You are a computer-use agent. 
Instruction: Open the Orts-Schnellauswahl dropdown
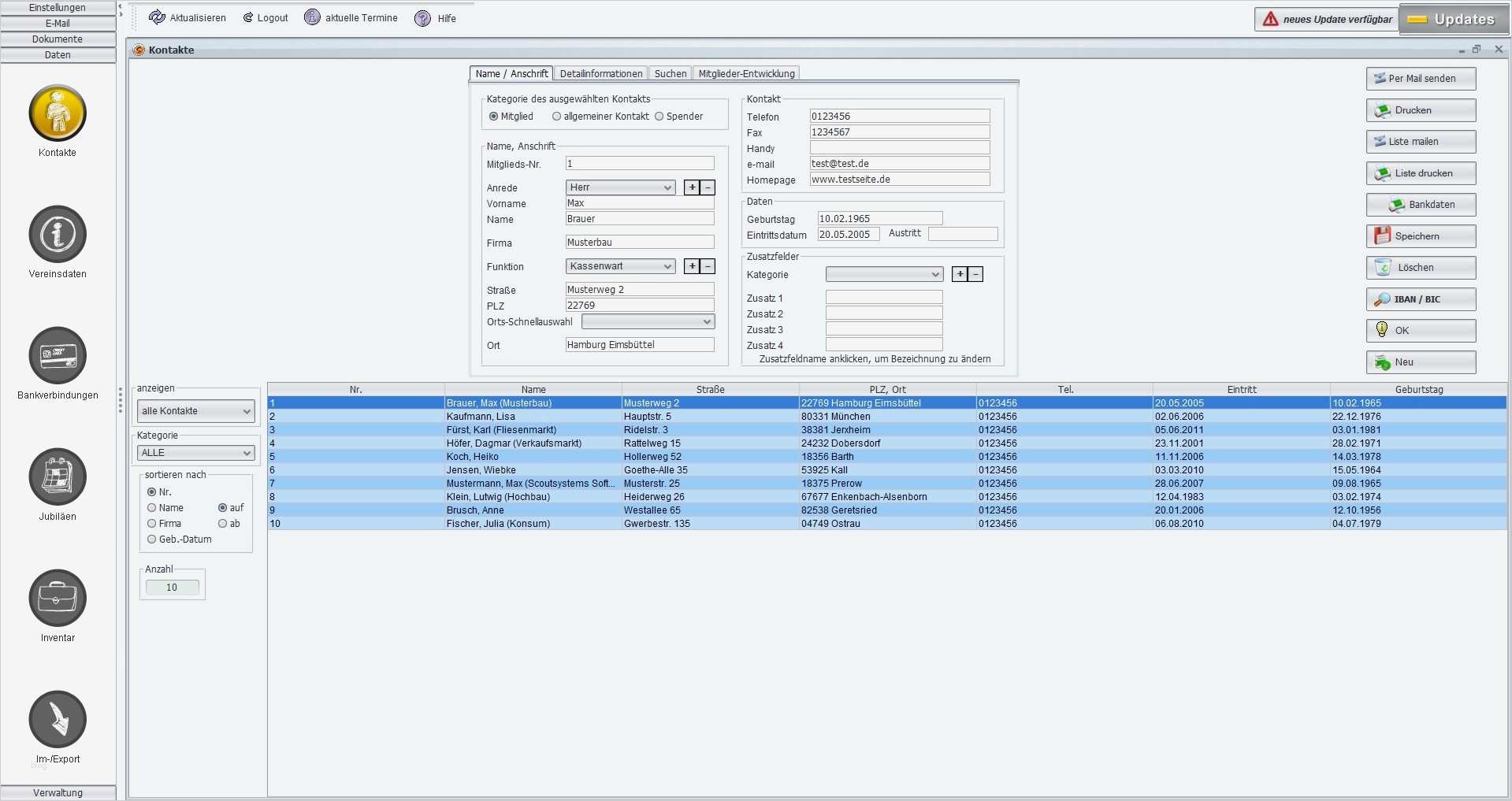pos(648,321)
